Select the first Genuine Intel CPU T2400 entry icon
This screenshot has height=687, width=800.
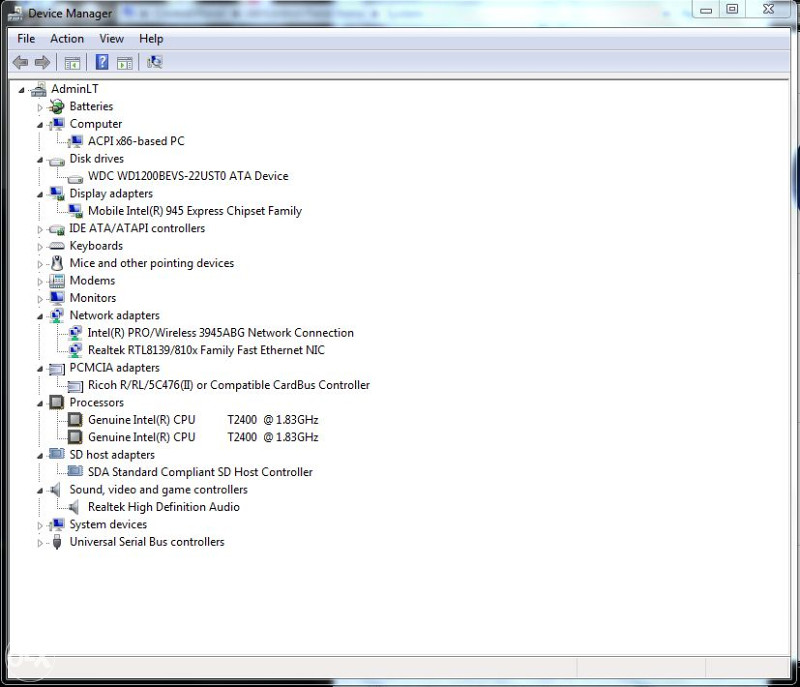click(x=75, y=420)
